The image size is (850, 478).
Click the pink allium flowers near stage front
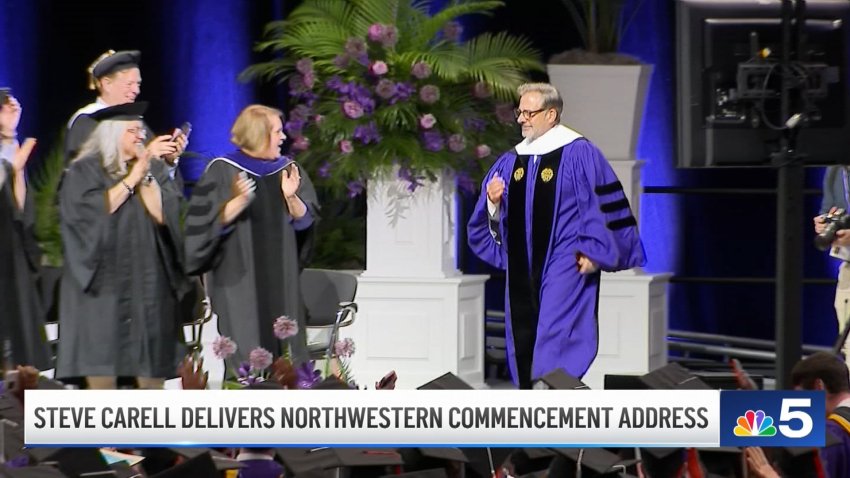coord(282,352)
